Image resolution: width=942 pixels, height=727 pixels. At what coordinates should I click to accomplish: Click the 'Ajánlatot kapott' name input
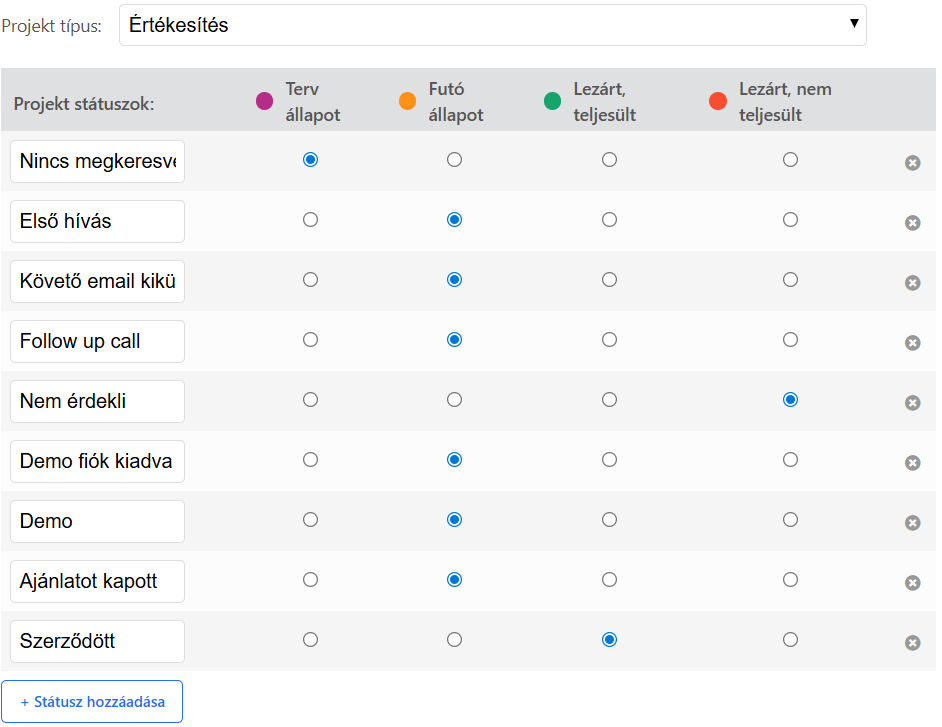[97, 582]
